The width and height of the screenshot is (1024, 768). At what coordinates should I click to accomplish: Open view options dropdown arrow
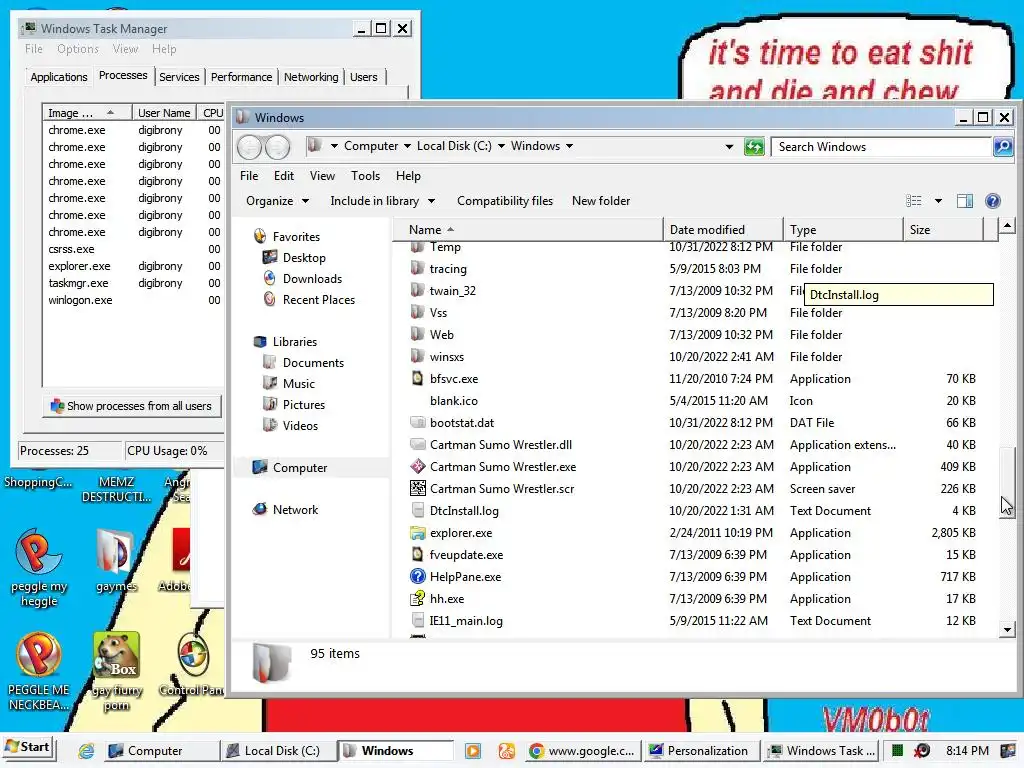[938, 201]
